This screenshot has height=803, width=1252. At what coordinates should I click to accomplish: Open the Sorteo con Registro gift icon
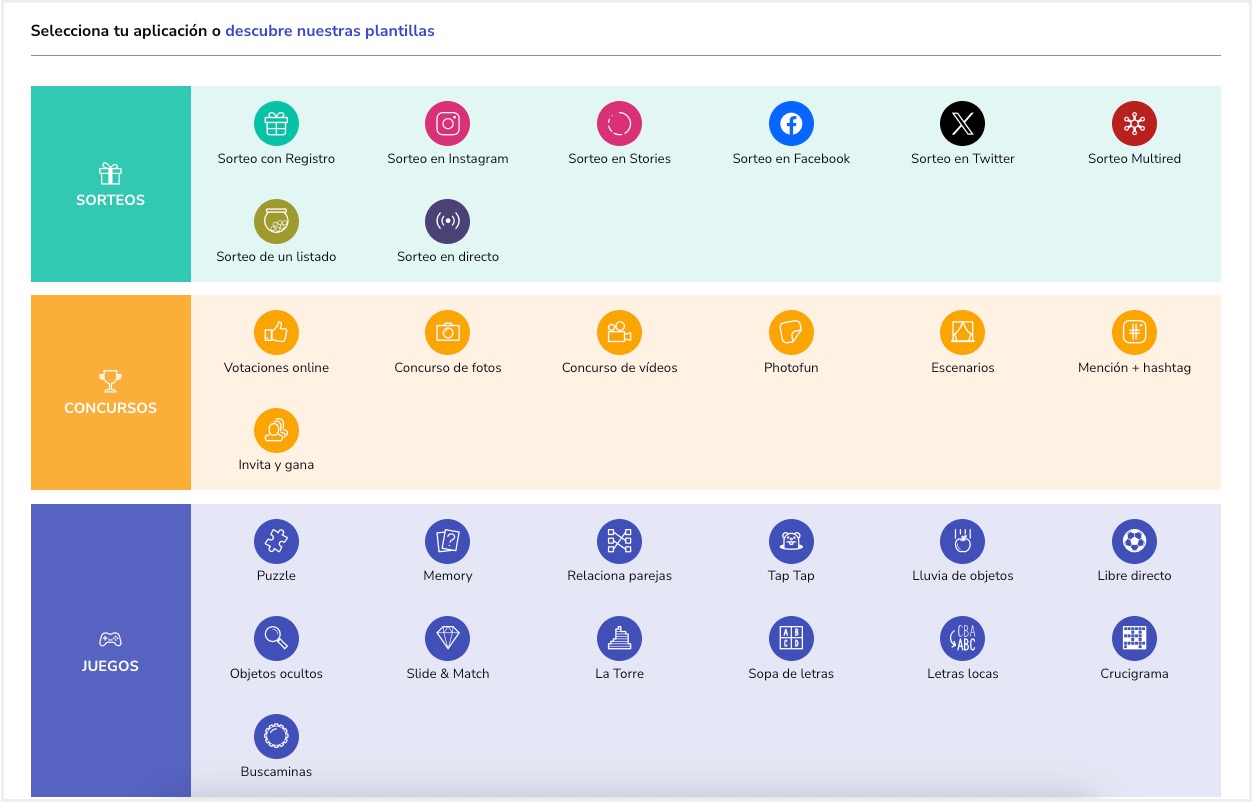point(276,124)
